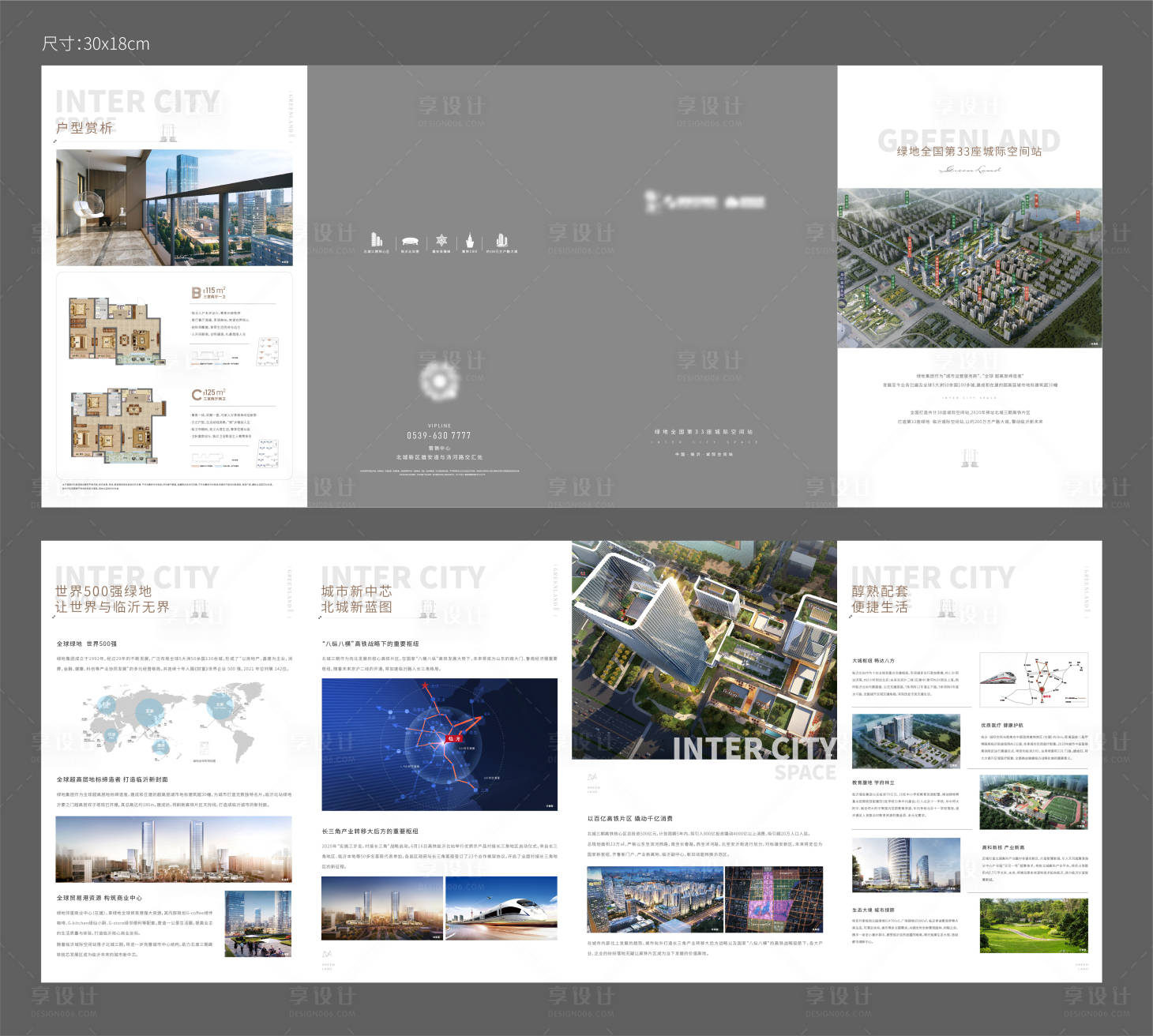Click the heading 便捷生活

(880, 607)
